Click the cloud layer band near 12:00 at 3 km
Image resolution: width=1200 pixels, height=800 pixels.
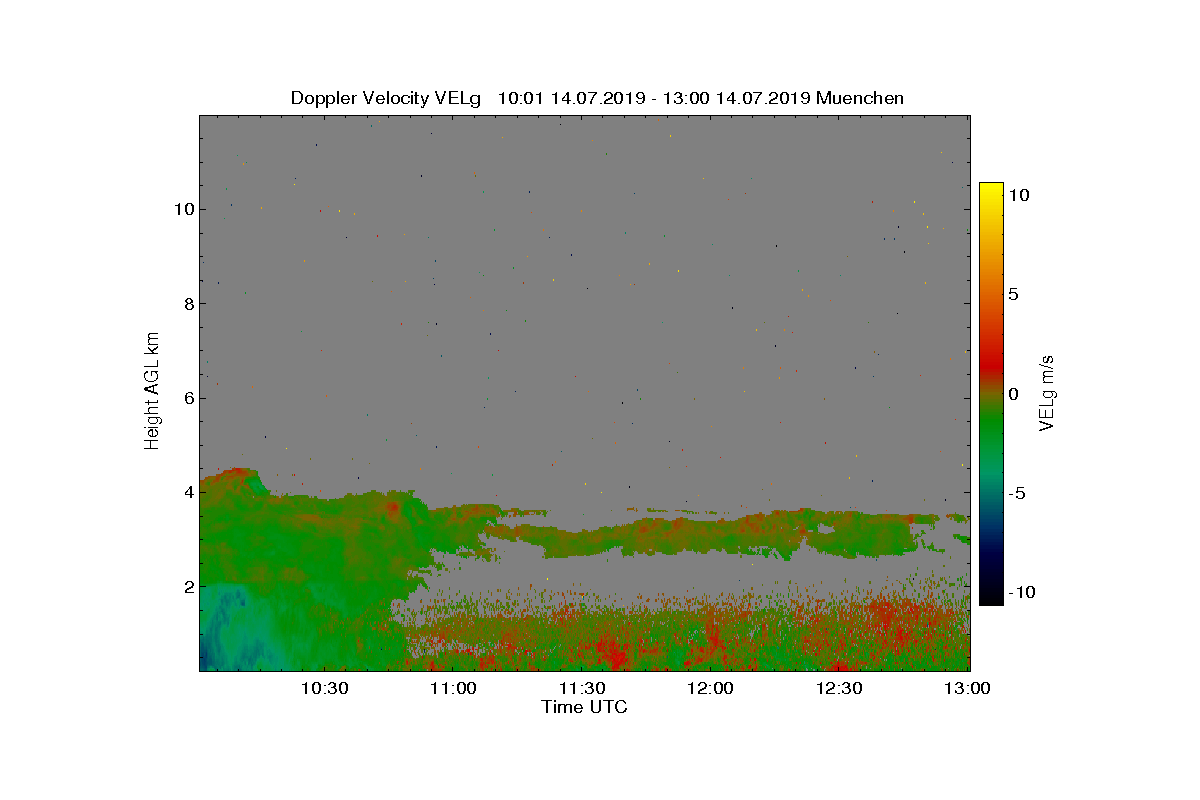pos(710,535)
